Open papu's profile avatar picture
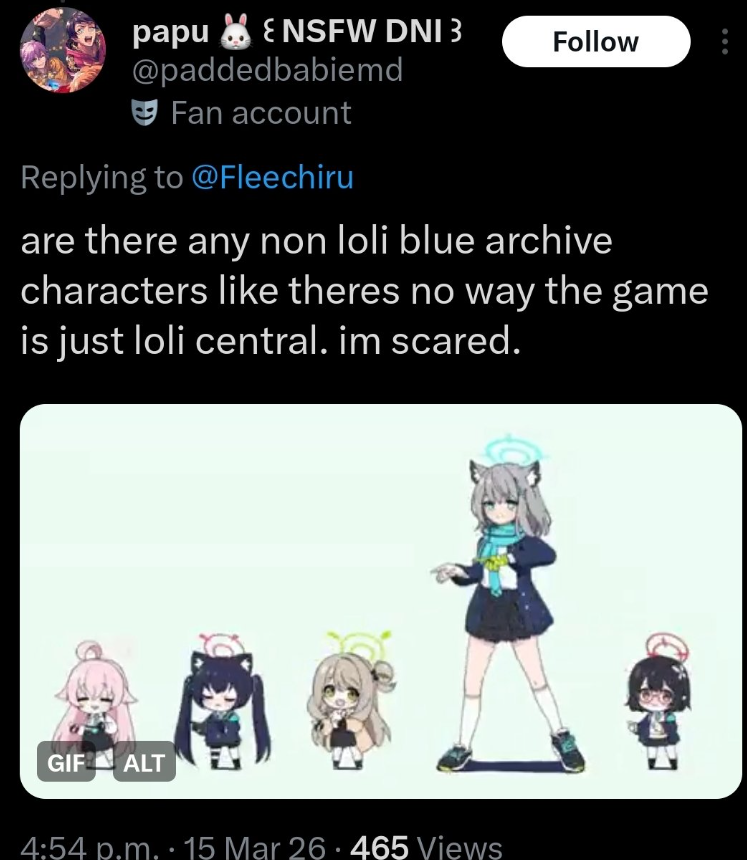Image resolution: width=747 pixels, height=860 pixels. (63, 50)
